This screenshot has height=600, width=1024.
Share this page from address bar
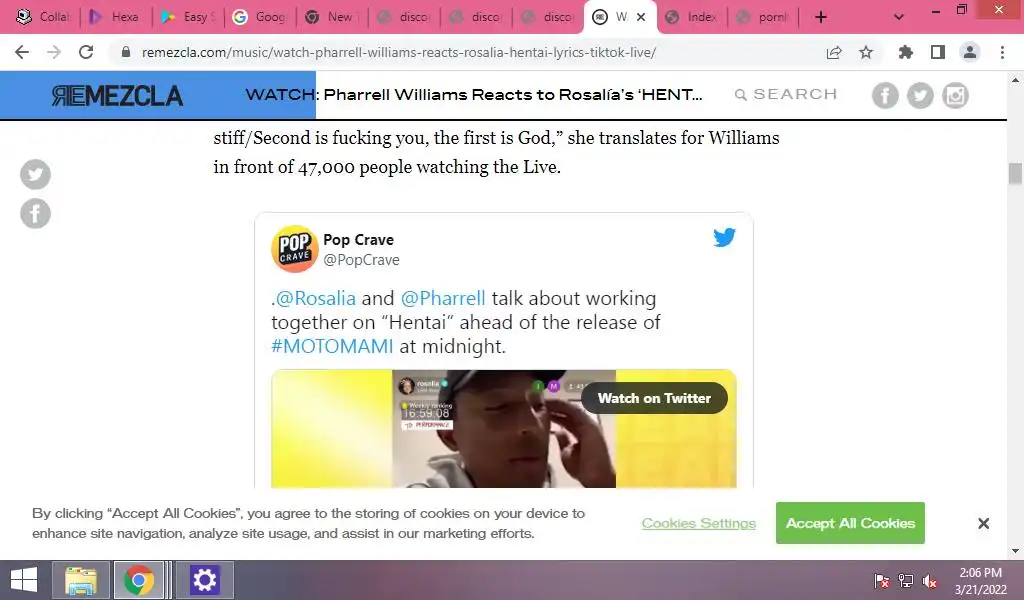click(834, 52)
